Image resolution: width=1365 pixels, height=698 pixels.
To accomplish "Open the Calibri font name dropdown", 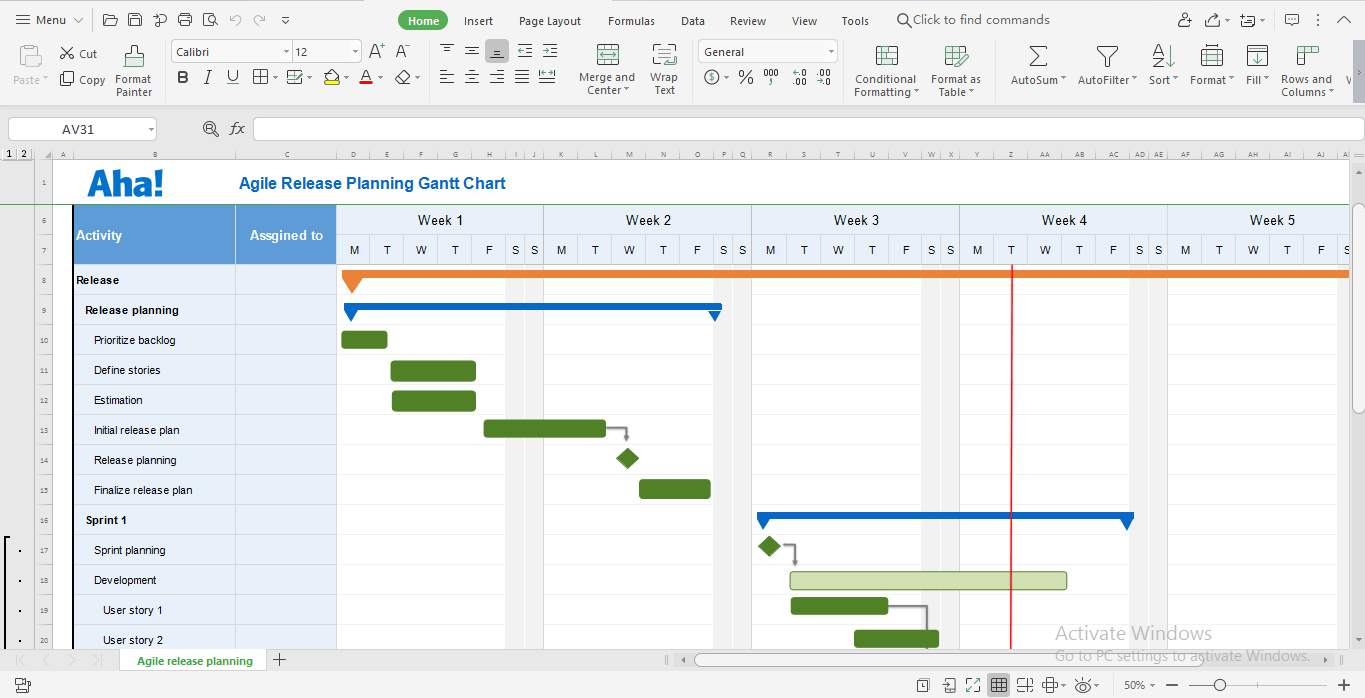I will pos(286,52).
